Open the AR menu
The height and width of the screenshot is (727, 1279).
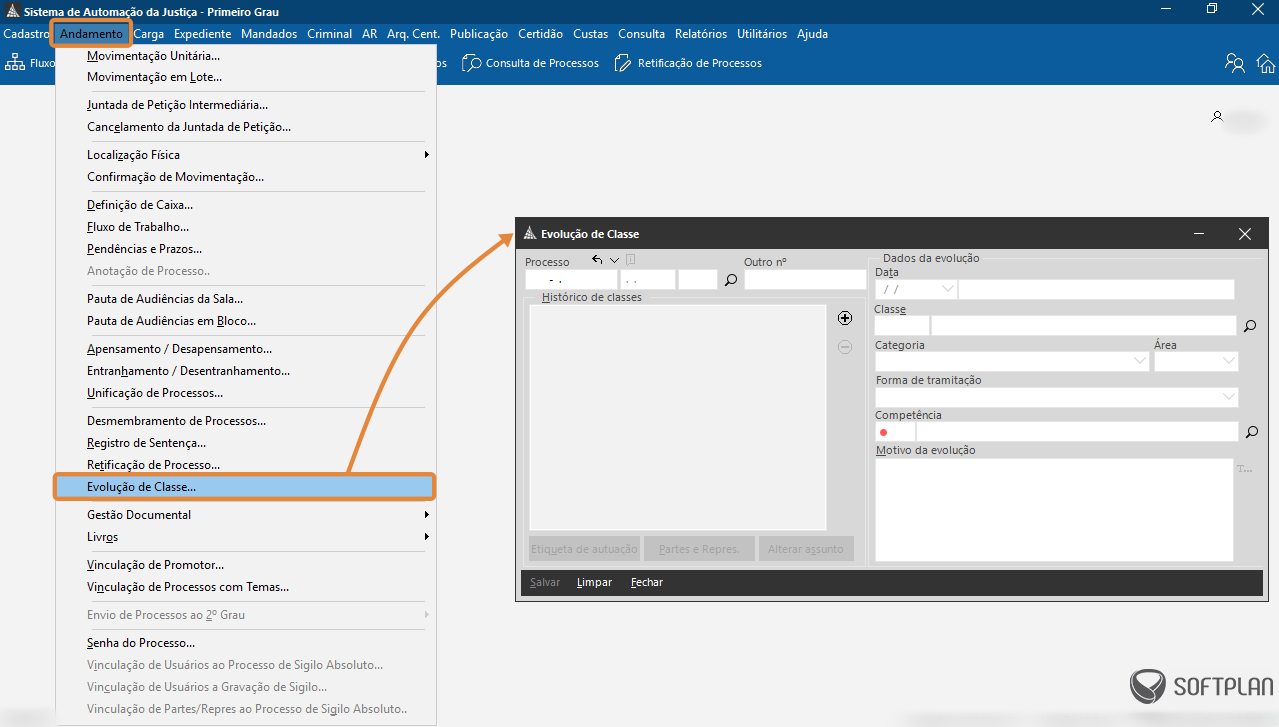click(370, 34)
